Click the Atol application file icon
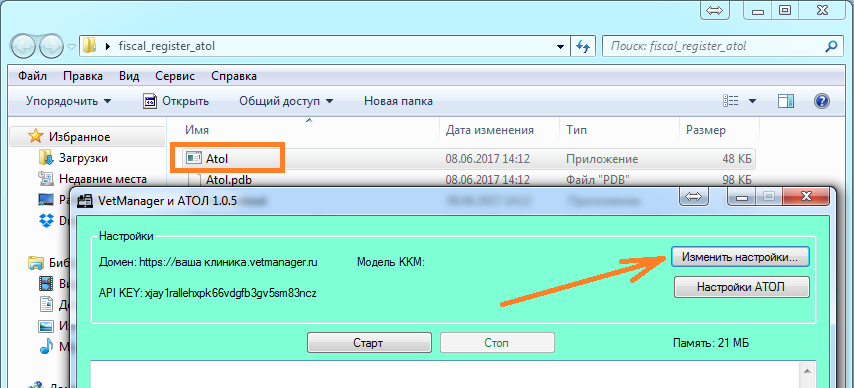Screen dimensions: 854x388 click(193, 159)
